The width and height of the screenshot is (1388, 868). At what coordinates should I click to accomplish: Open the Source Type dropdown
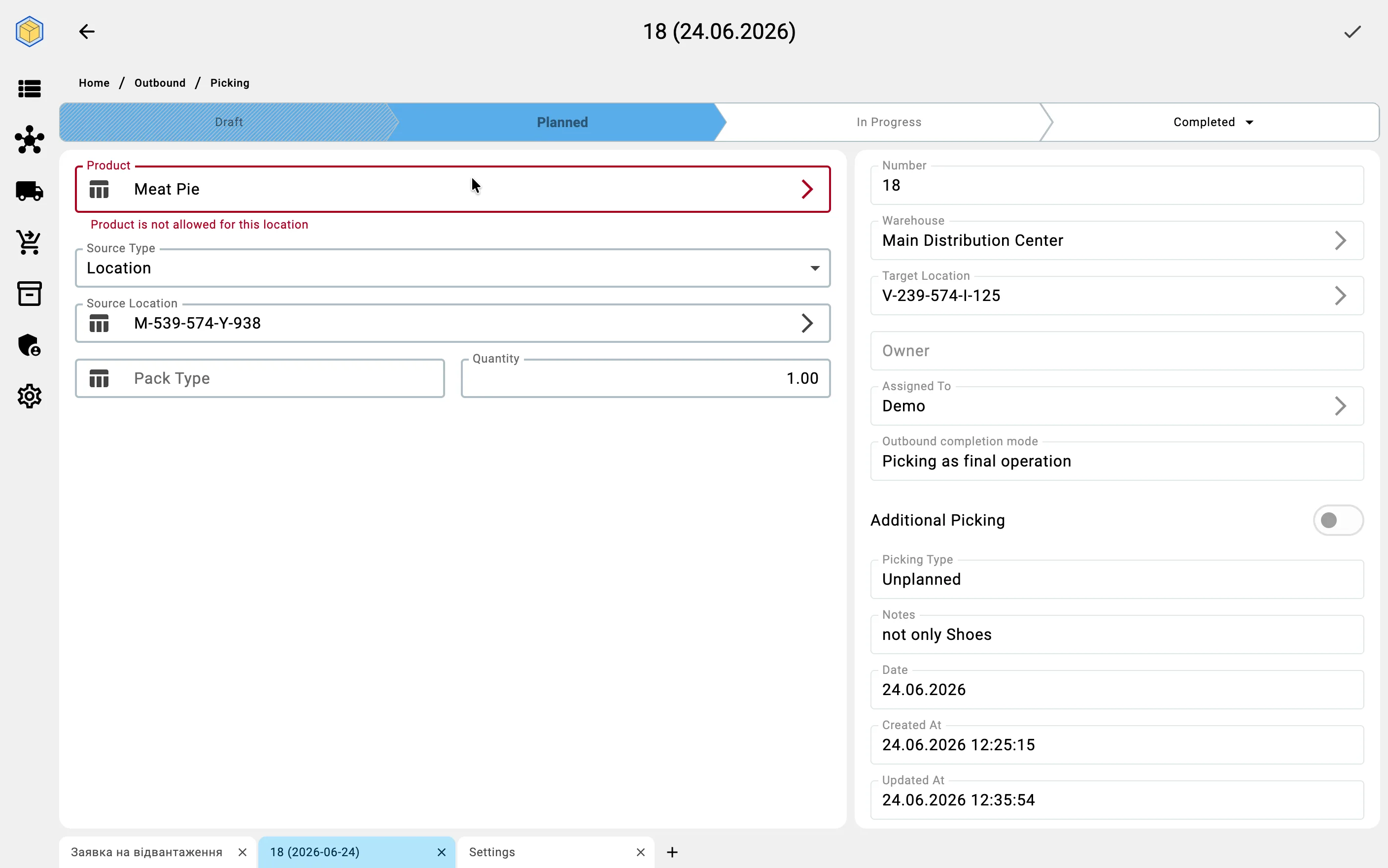click(x=452, y=268)
